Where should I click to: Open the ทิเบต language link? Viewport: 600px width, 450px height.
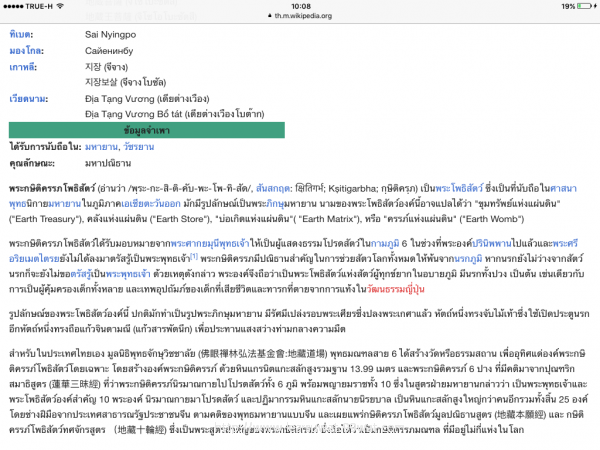tap(21, 34)
